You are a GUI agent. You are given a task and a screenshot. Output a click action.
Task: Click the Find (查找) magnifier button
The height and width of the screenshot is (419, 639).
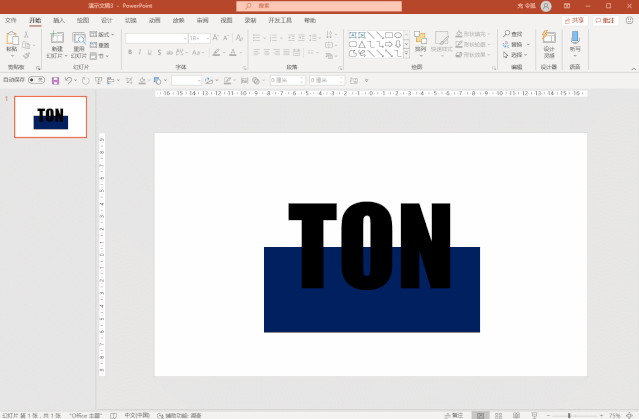click(x=513, y=34)
